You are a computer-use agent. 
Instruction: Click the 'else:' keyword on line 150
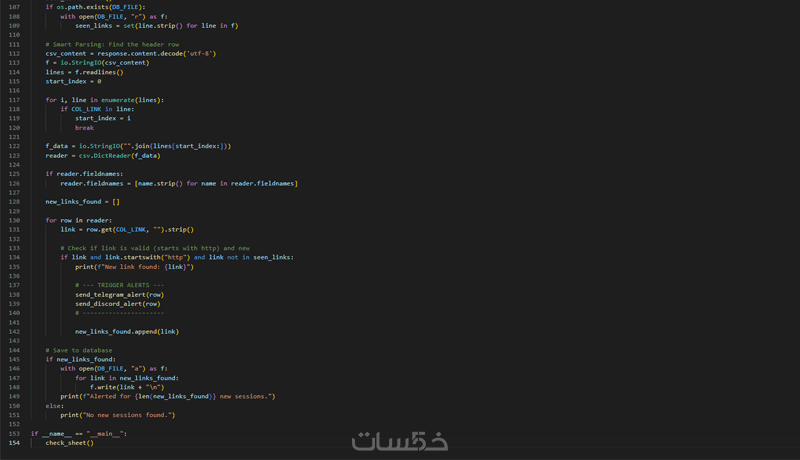(x=55, y=406)
